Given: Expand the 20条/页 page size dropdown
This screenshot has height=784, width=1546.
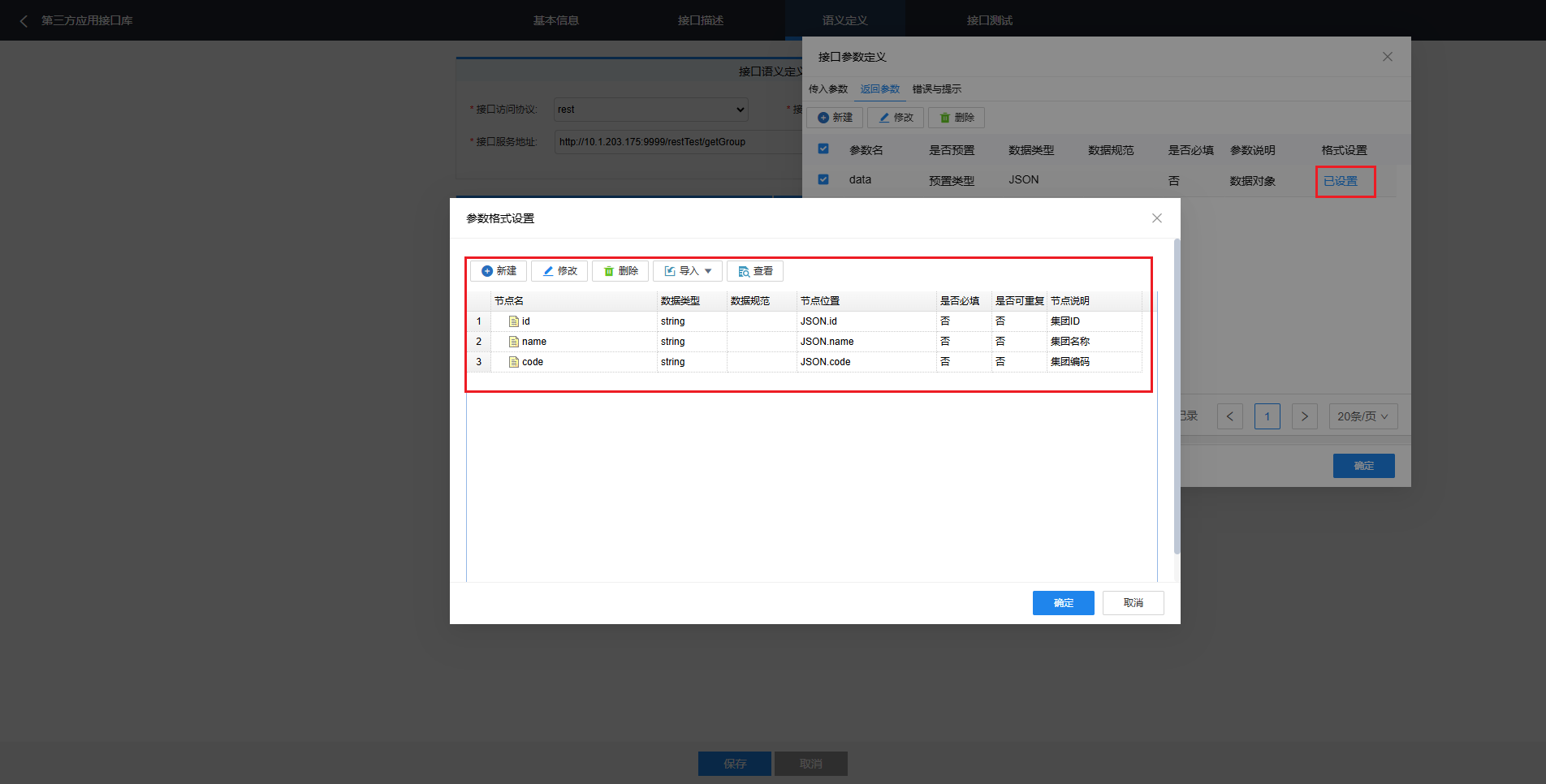Looking at the screenshot, I should (1362, 416).
